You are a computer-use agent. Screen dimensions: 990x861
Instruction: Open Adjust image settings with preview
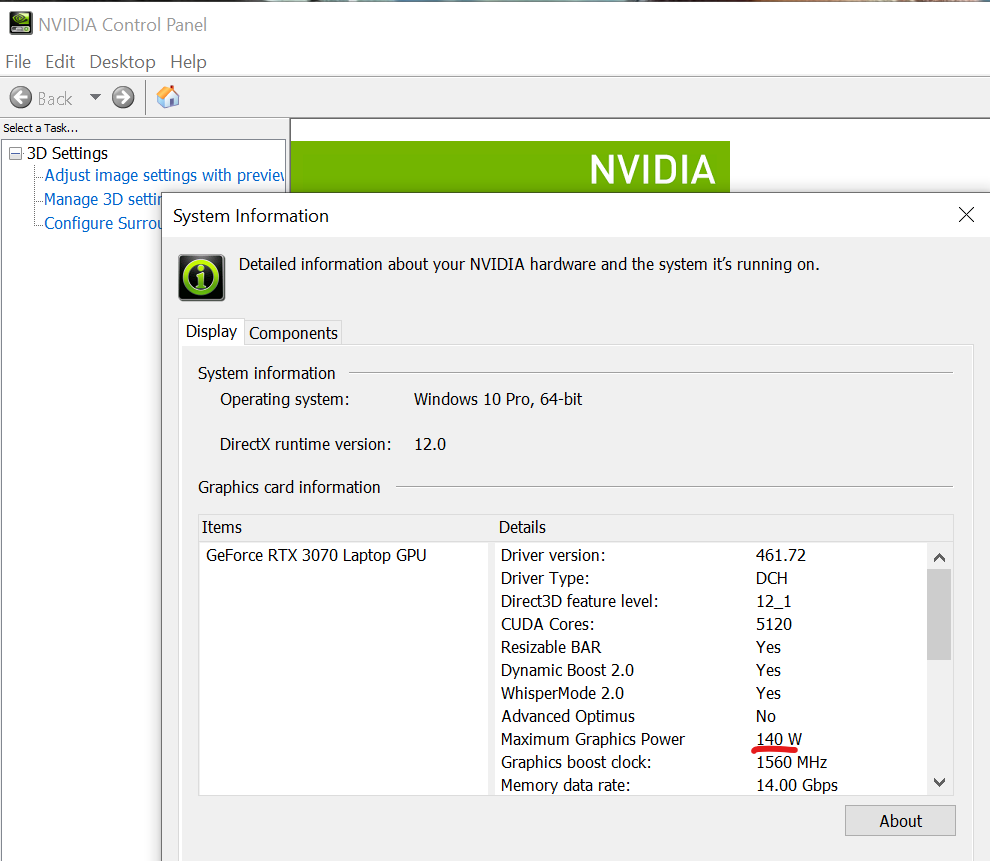pyautogui.click(x=164, y=175)
